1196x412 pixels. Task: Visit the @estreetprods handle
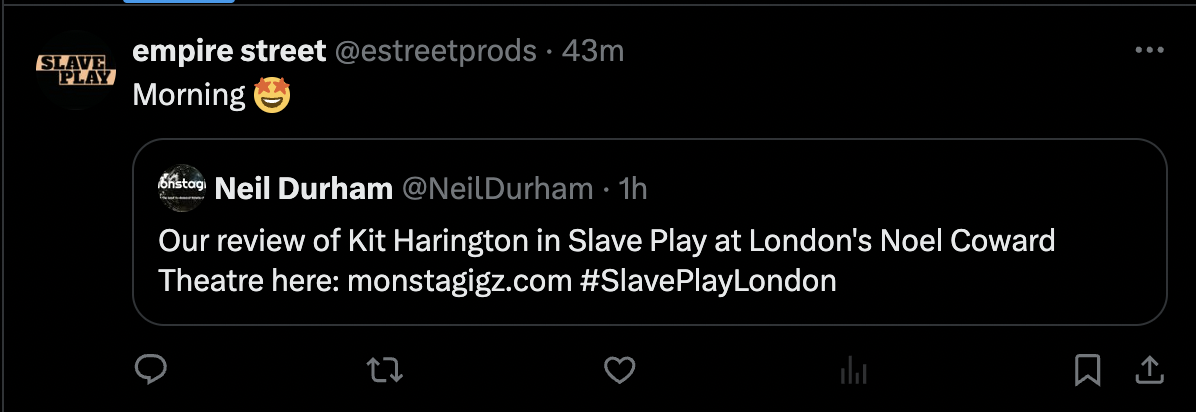click(435, 51)
